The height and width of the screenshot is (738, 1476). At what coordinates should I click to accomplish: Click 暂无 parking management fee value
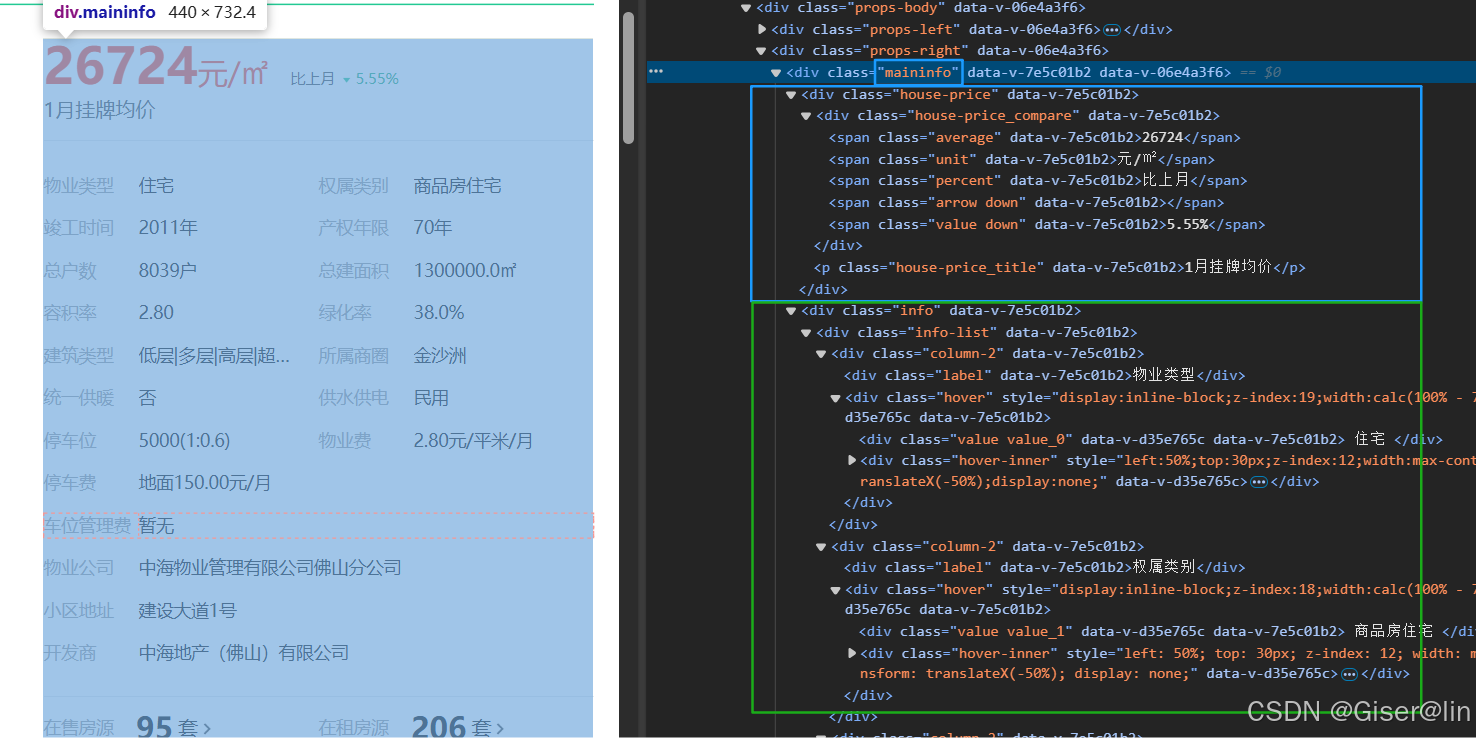[x=157, y=526]
